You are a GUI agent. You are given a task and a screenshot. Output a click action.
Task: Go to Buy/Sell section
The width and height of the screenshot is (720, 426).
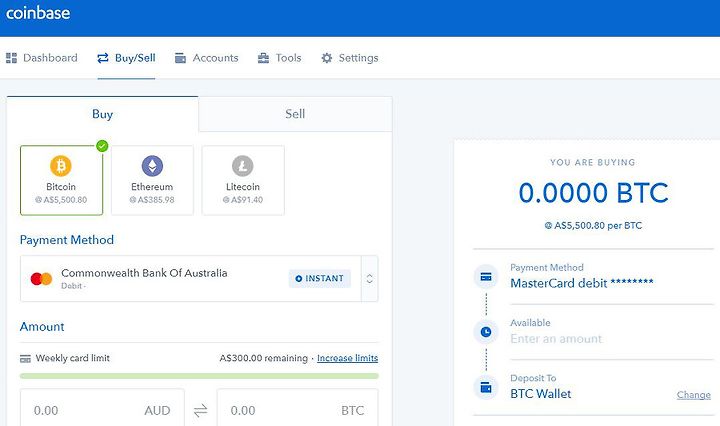pos(126,58)
